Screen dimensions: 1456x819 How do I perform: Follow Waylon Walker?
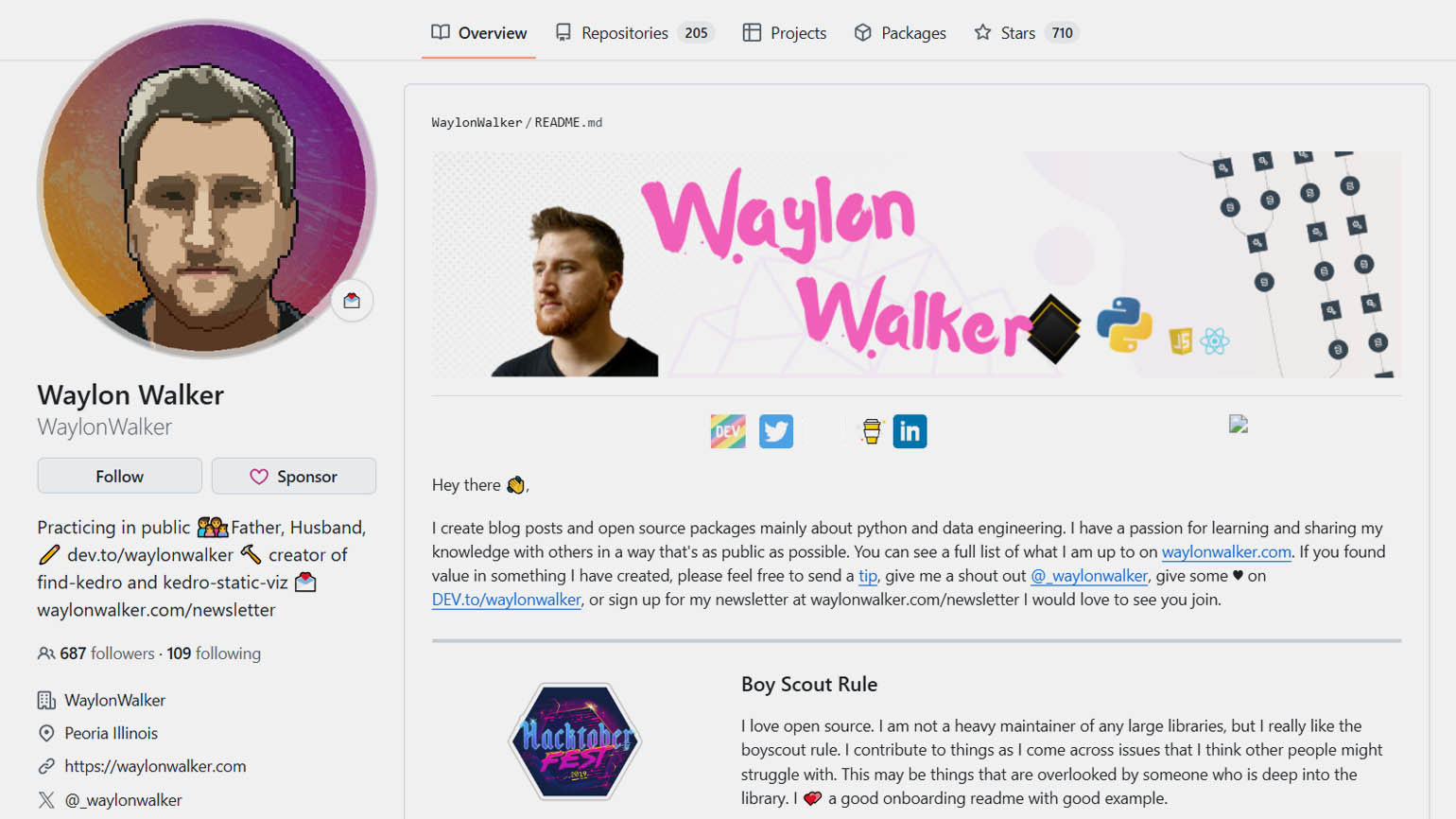tap(120, 477)
